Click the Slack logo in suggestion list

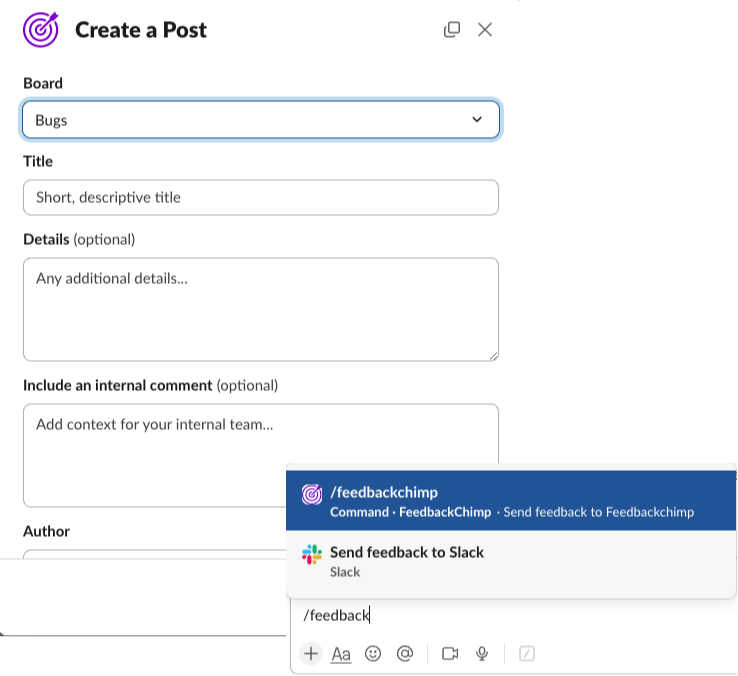point(312,554)
